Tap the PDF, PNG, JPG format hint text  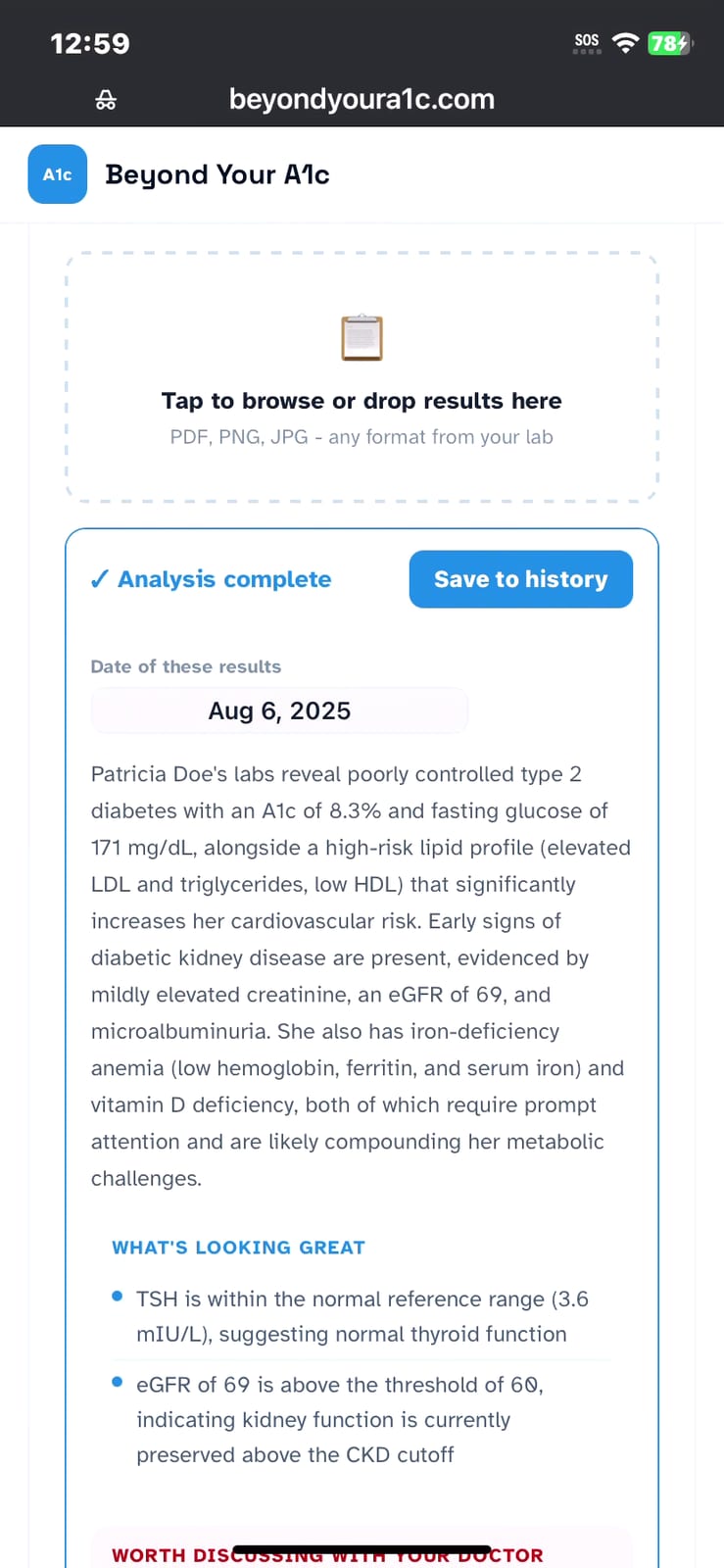362,437
